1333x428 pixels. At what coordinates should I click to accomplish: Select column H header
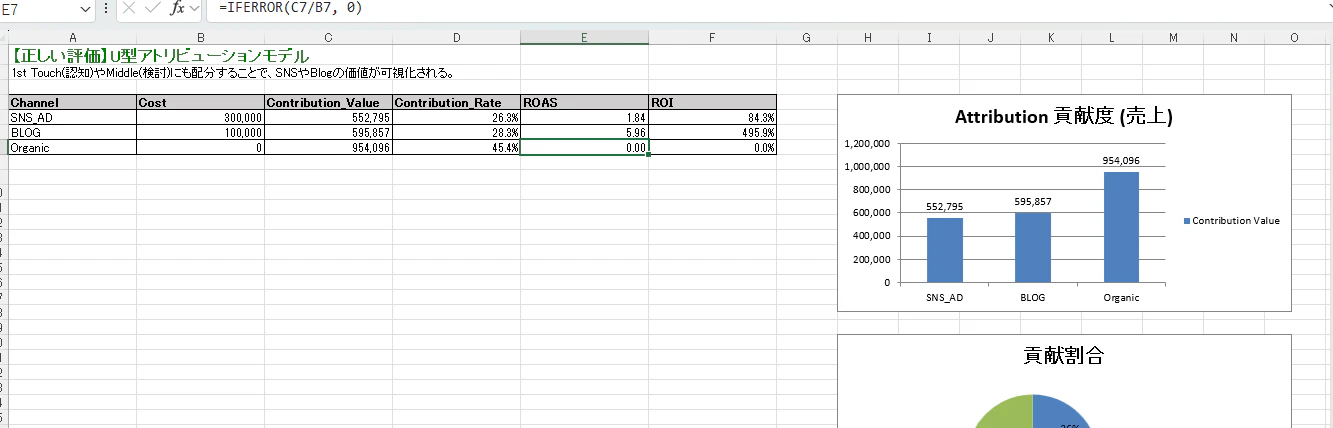(x=868, y=38)
